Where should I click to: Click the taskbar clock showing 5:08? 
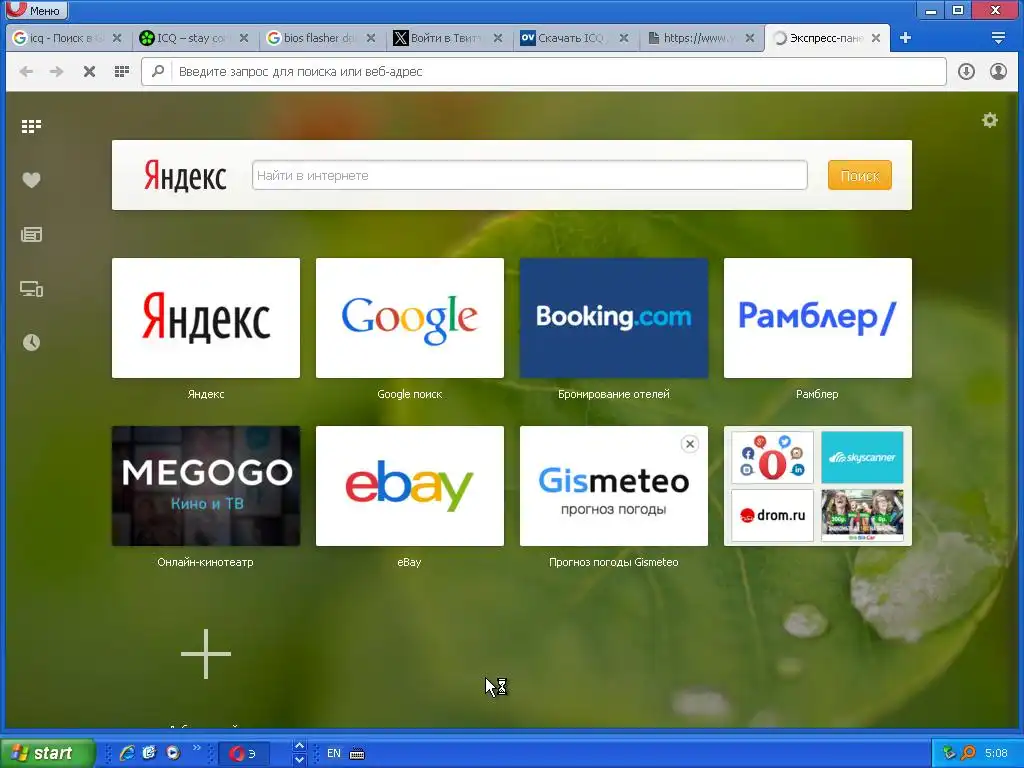click(996, 753)
